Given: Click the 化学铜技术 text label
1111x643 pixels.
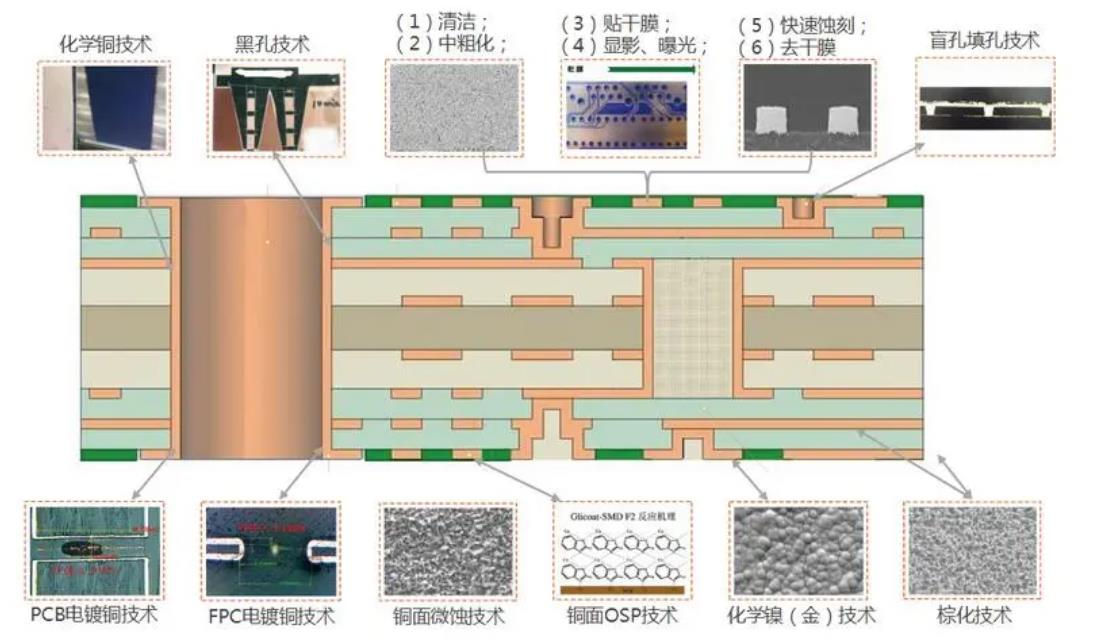Looking at the screenshot, I should 103,42.
